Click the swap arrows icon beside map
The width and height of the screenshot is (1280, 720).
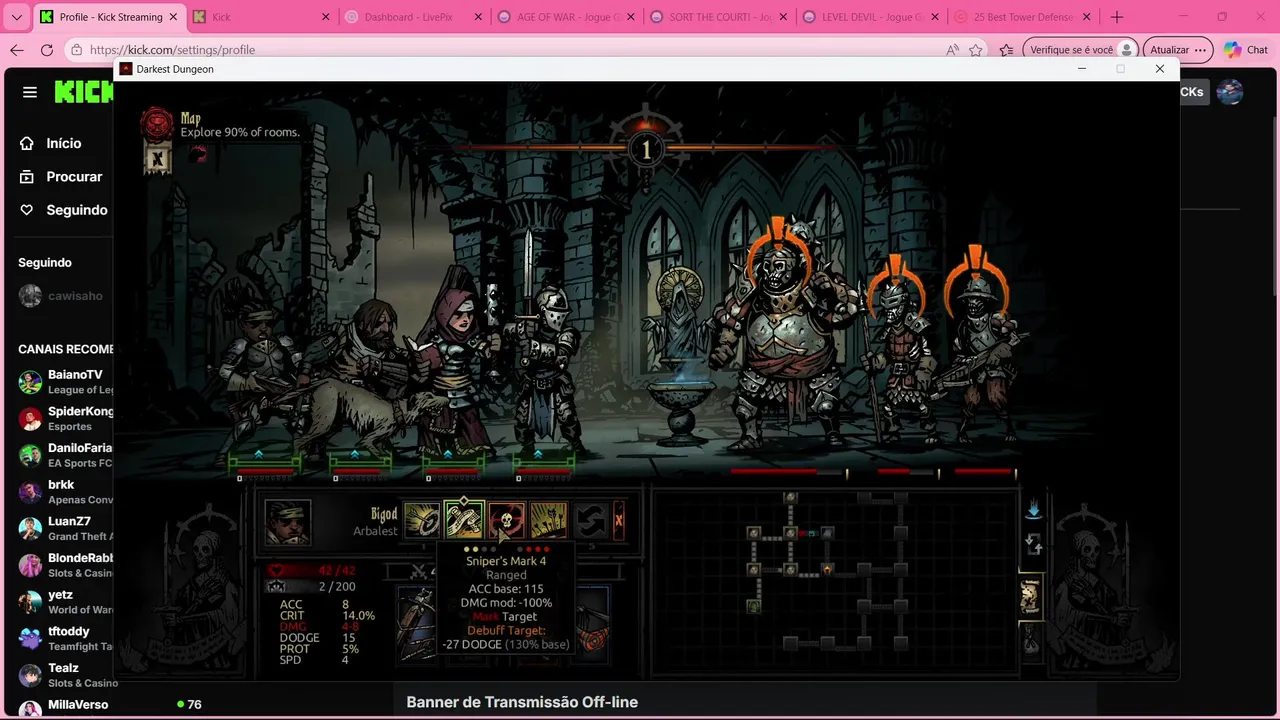click(1034, 545)
